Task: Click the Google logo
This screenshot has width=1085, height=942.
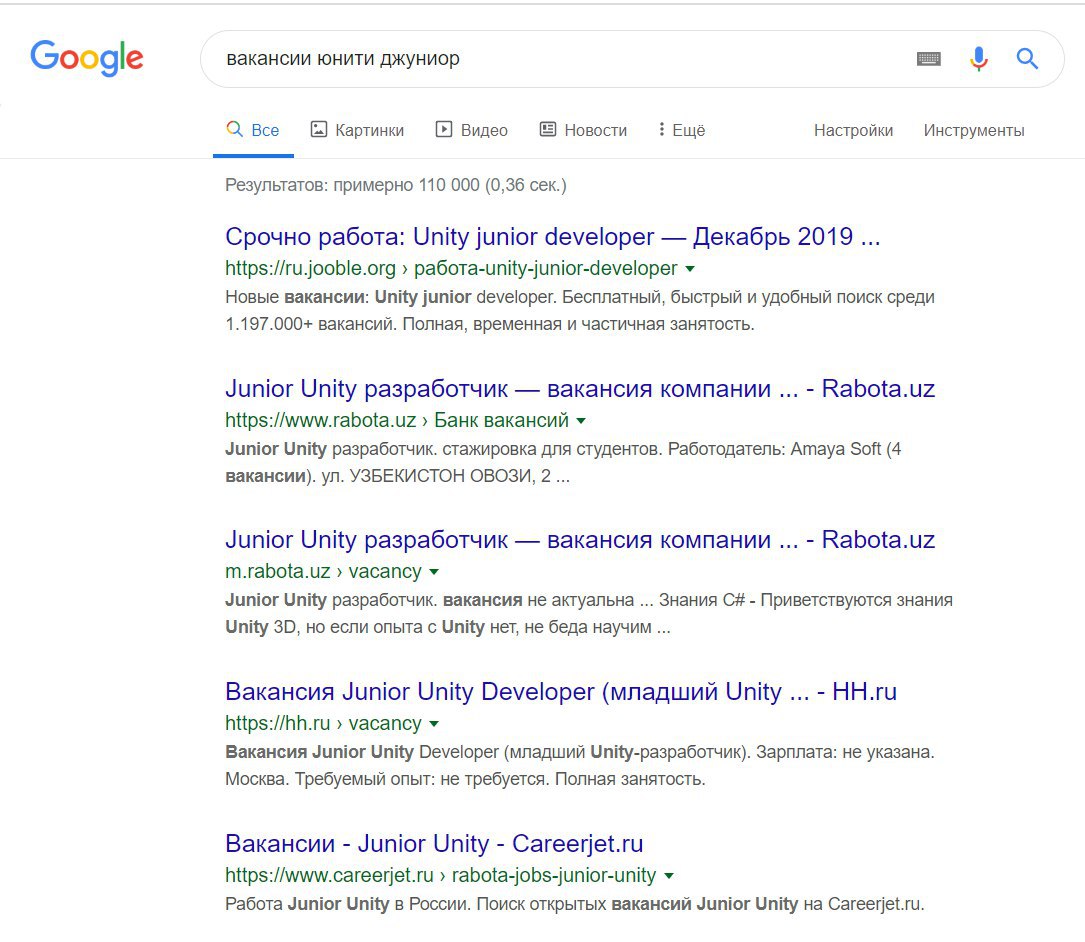Action: coord(86,58)
